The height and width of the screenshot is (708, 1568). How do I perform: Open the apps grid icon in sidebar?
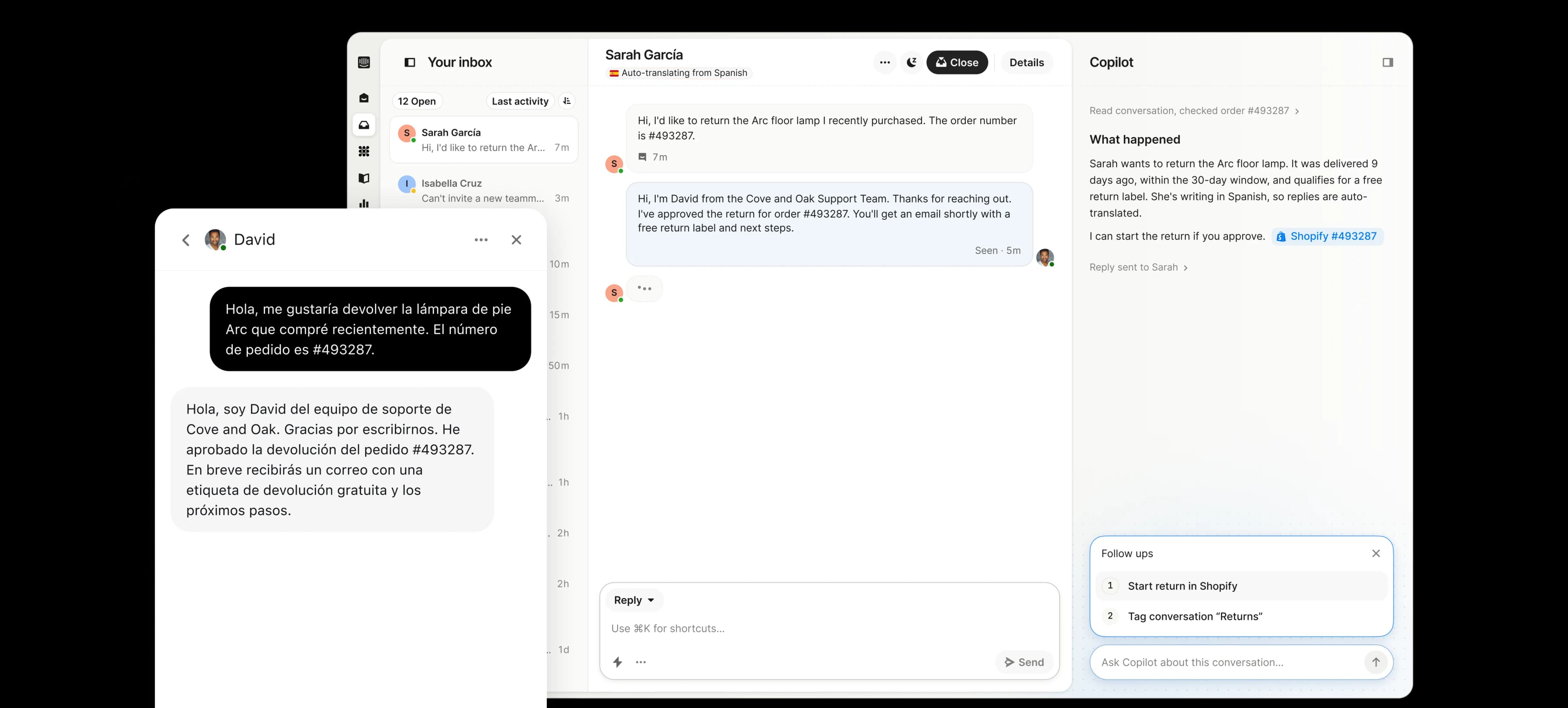click(x=364, y=151)
